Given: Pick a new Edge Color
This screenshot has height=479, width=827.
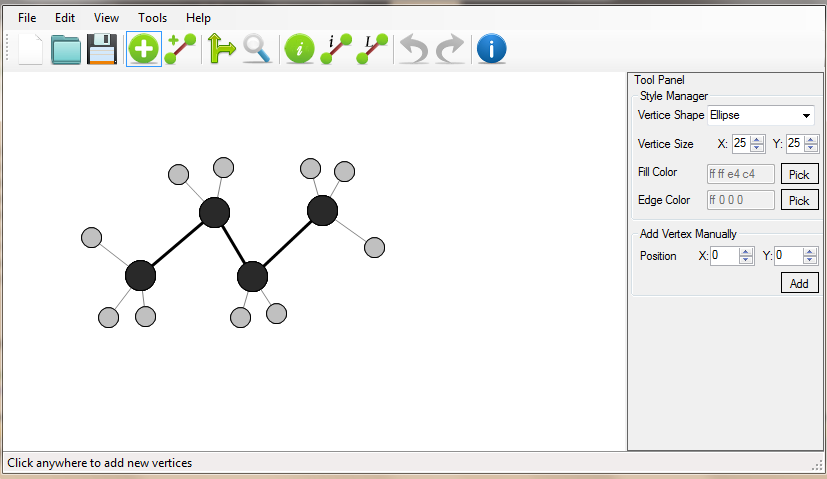Looking at the screenshot, I should click(799, 200).
